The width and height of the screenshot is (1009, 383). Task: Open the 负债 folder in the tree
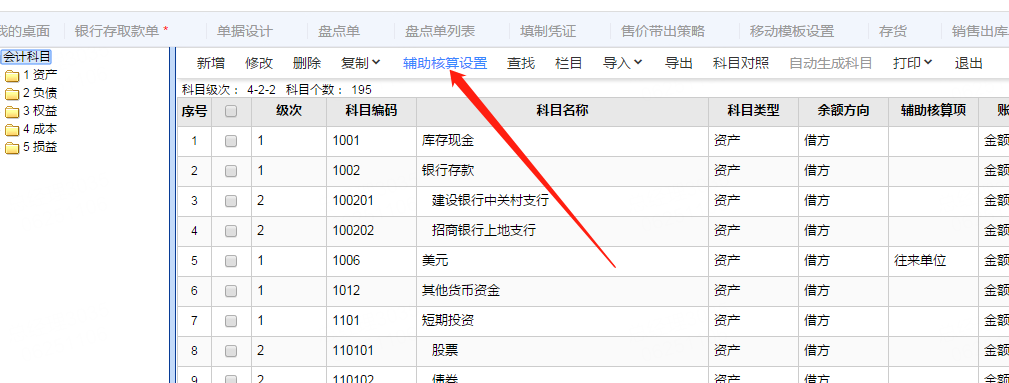tap(40, 93)
